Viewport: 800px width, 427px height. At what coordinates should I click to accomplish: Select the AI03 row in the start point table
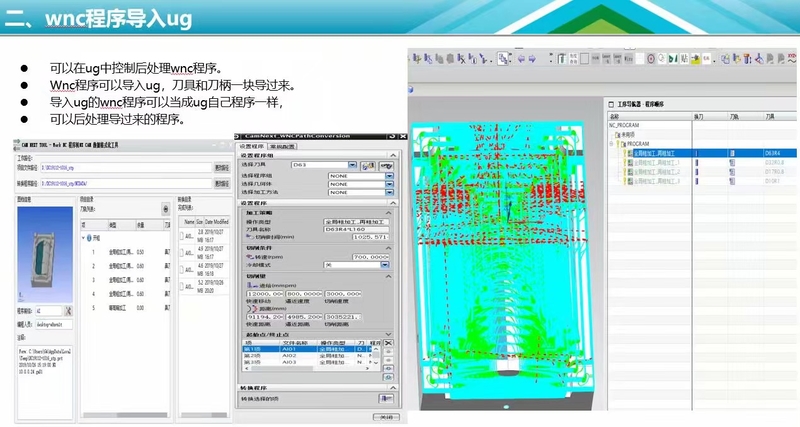308,362
